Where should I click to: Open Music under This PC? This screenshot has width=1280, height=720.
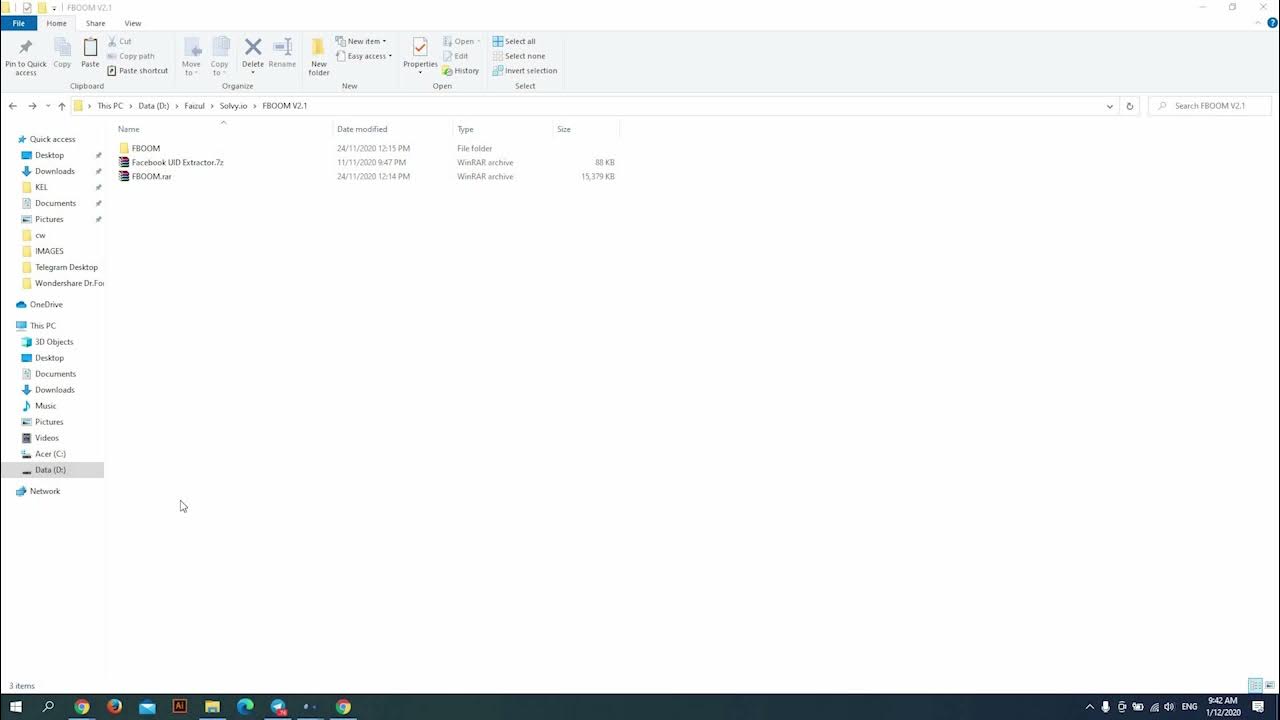(x=45, y=406)
